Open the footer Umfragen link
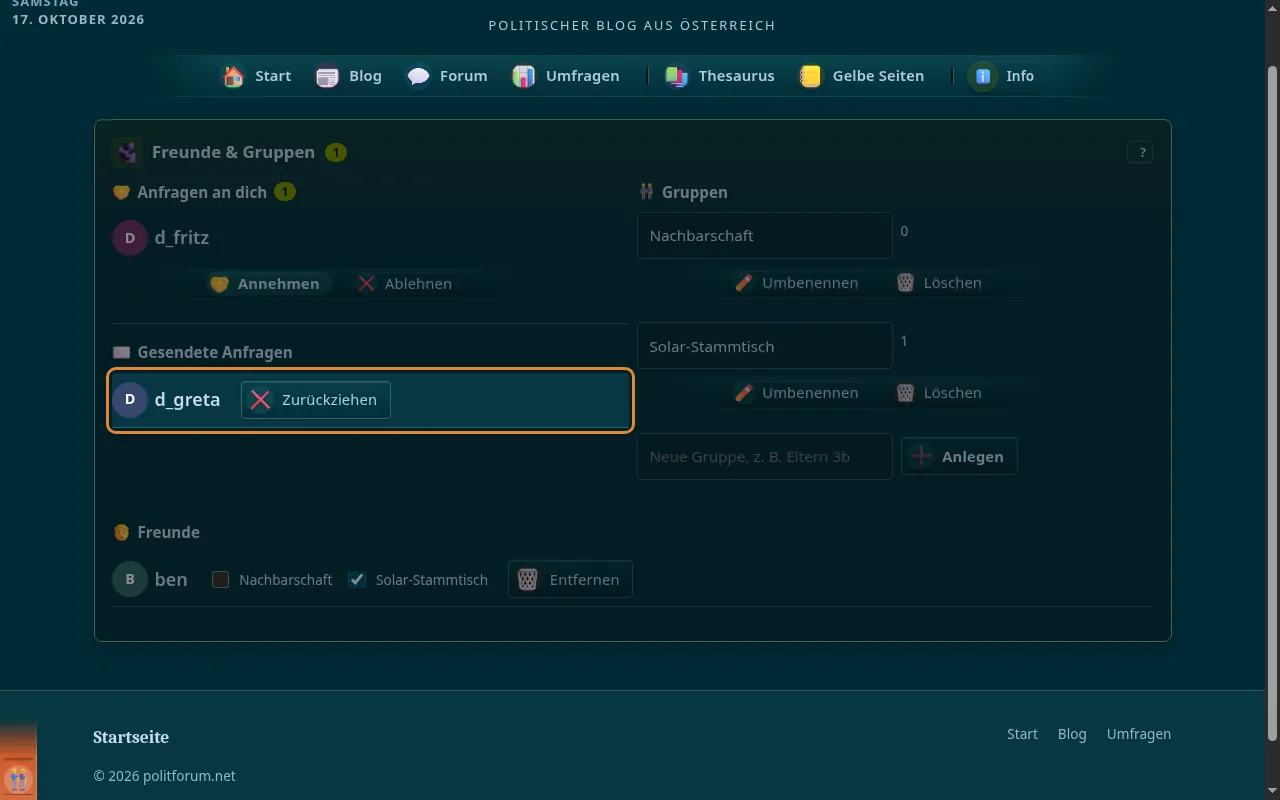 click(x=1139, y=734)
